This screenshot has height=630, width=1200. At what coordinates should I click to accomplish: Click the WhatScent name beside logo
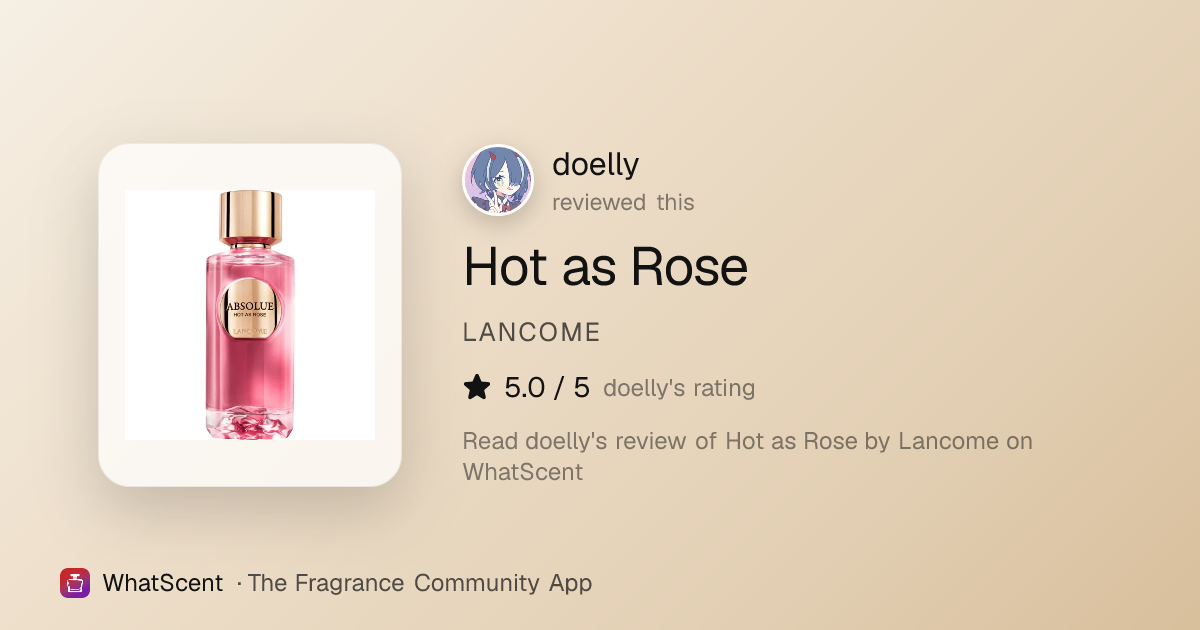(162, 583)
